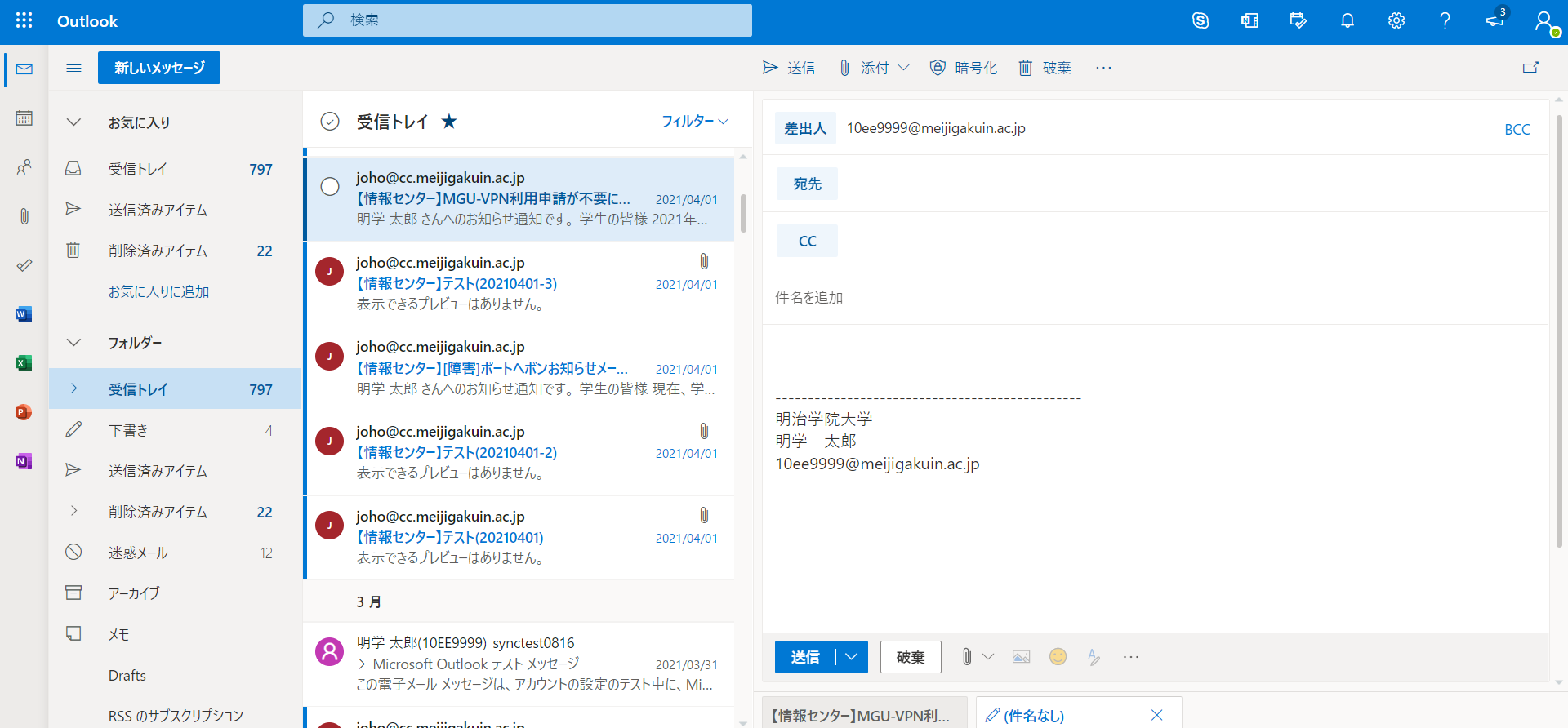Switch to the (件名なし) draft tab
Image resolution: width=1568 pixels, height=728 pixels.
pos(1062,715)
